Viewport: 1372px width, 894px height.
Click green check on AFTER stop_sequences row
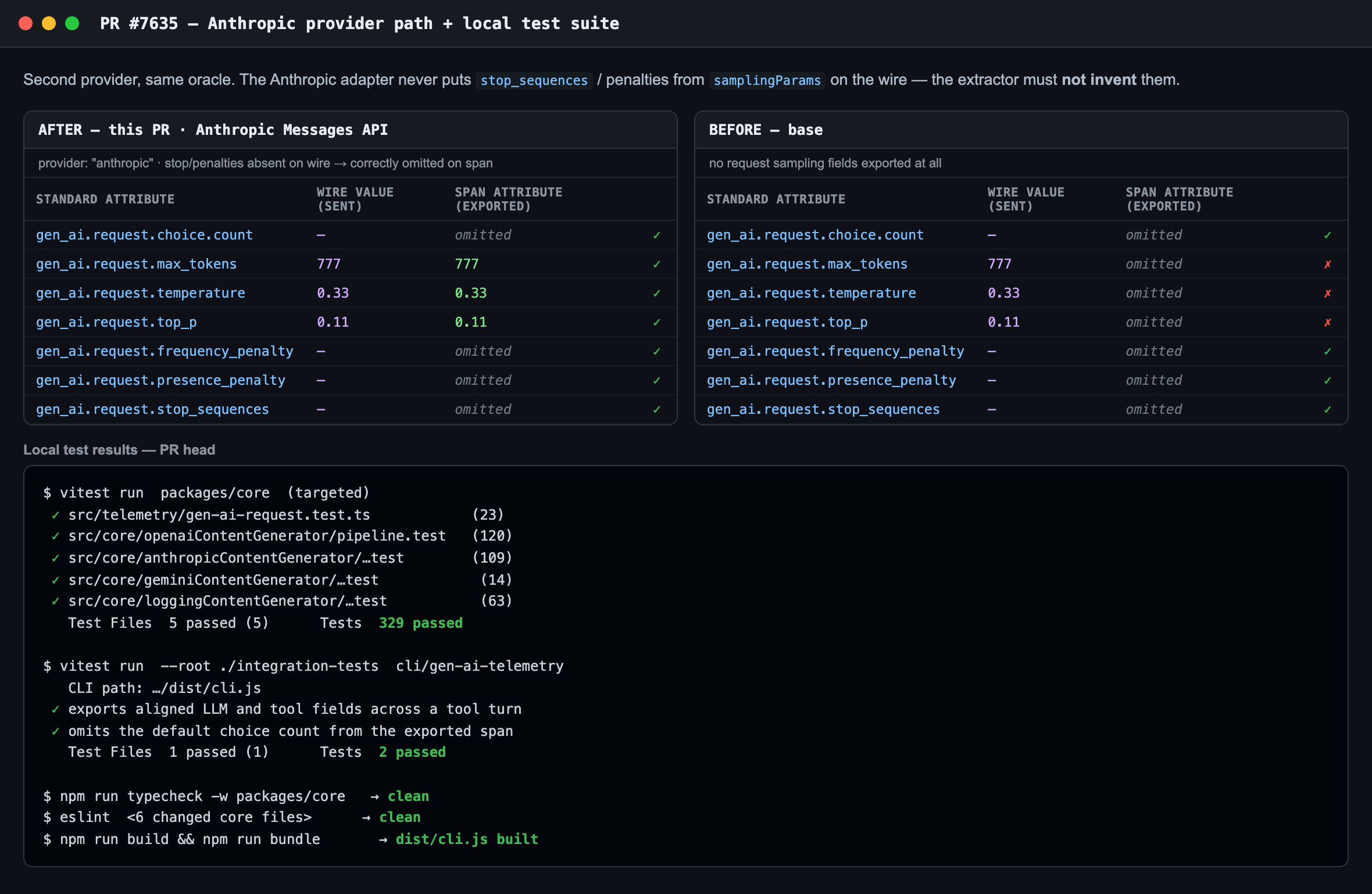tap(657, 409)
